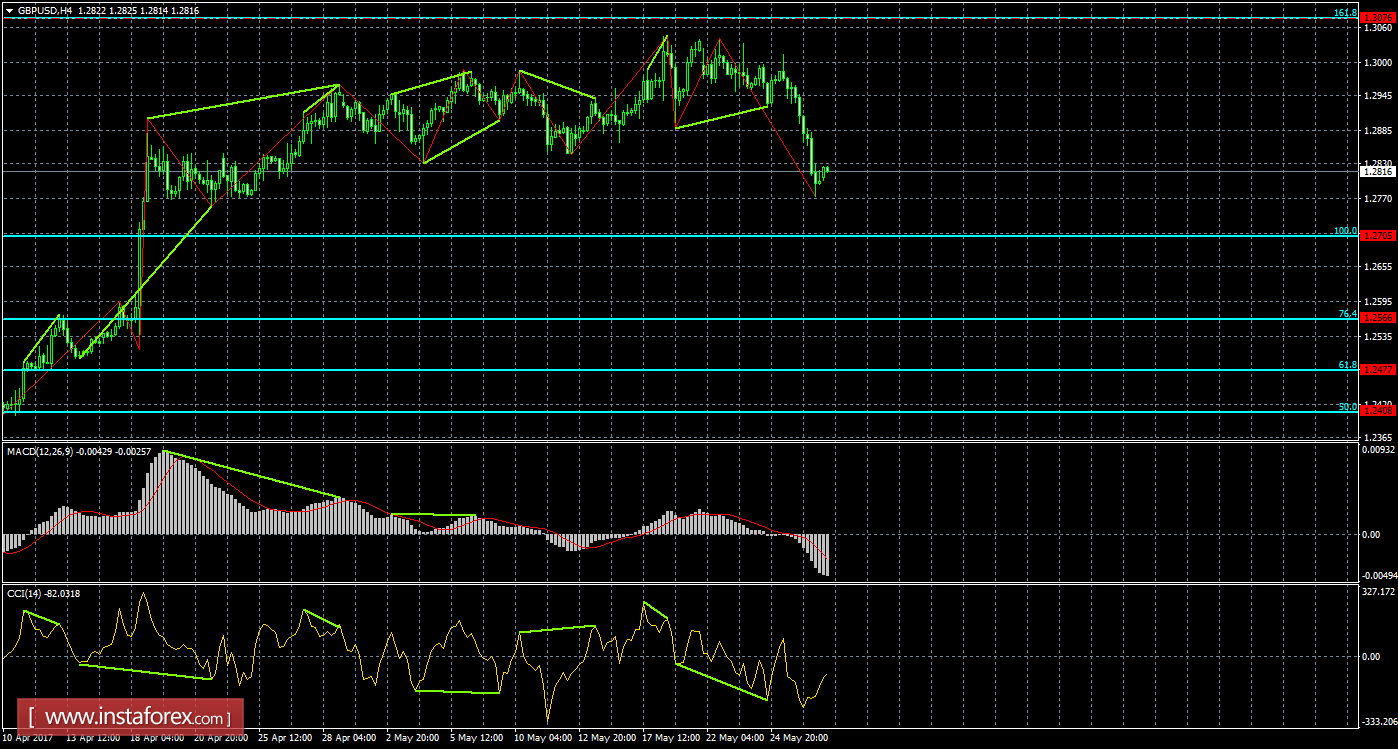Click the 1.3000 price scale value
1398x749 pixels.
(x=1377, y=62)
